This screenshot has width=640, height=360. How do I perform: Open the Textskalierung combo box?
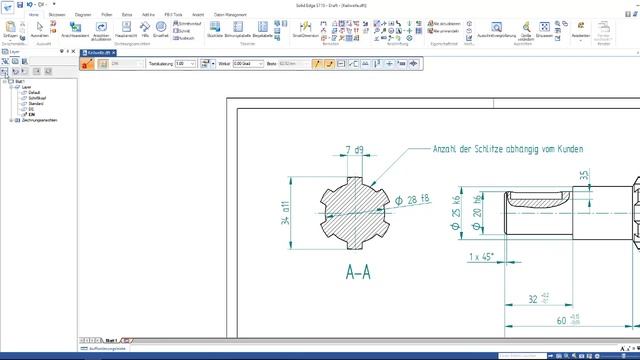tap(185, 64)
